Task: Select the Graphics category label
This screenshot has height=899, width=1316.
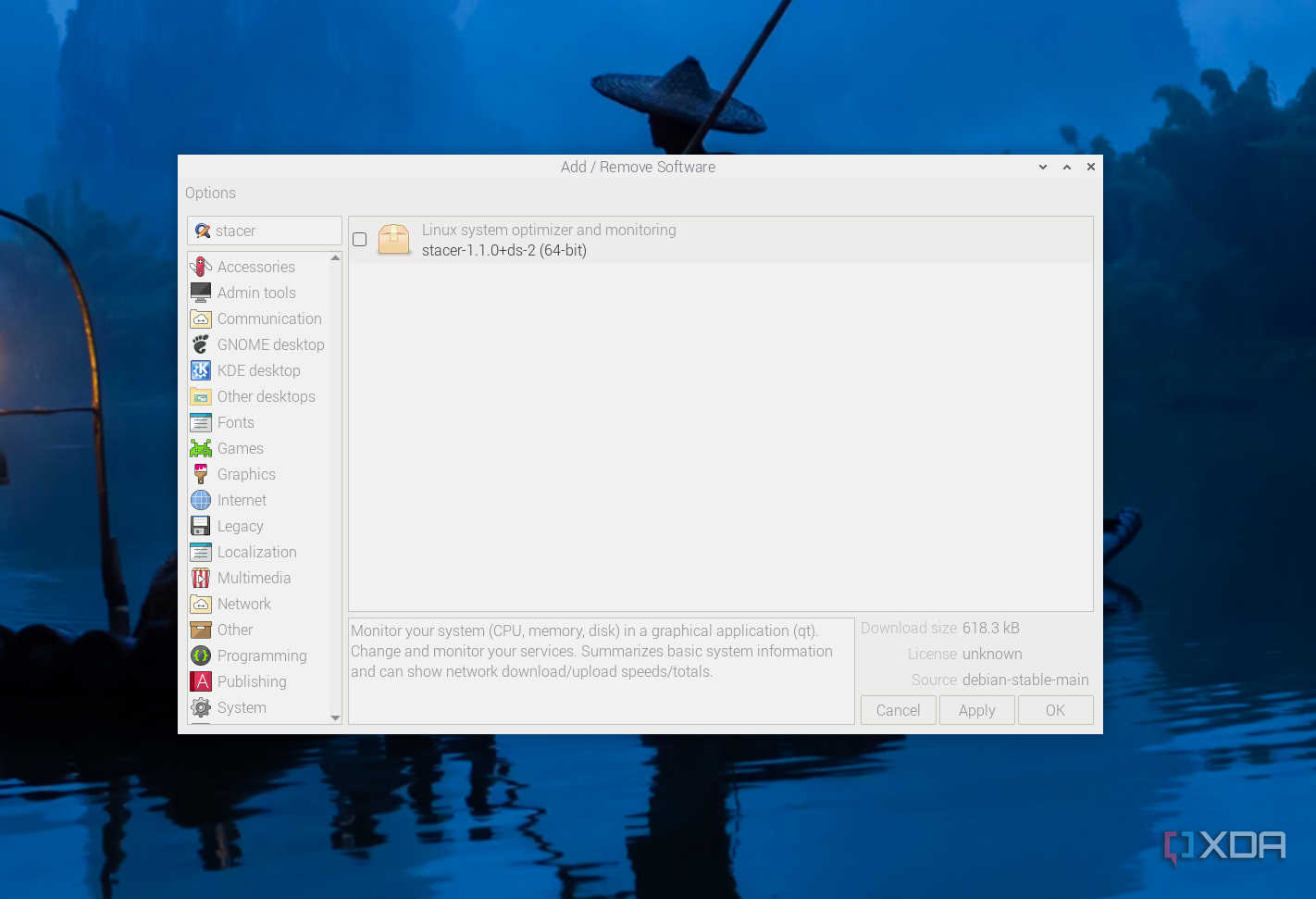Action: coord(246,474)
